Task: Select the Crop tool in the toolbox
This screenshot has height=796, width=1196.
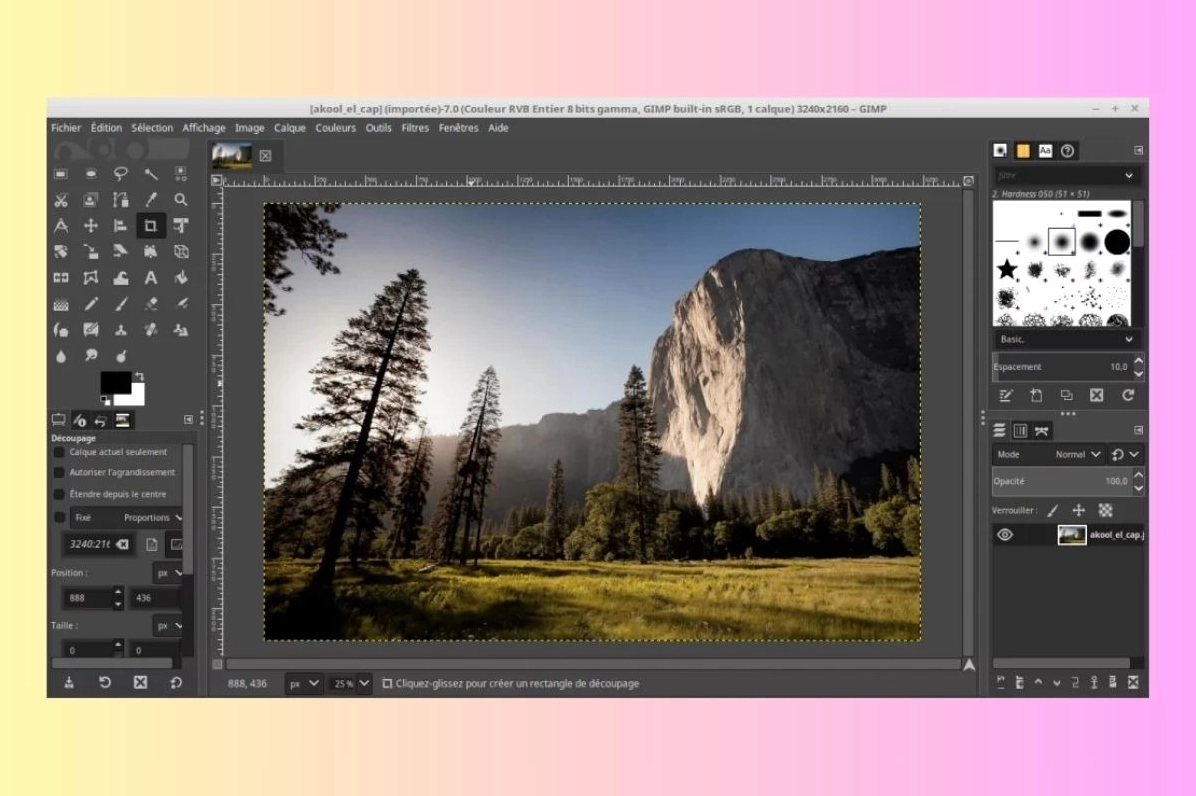Action: (150, 225)
